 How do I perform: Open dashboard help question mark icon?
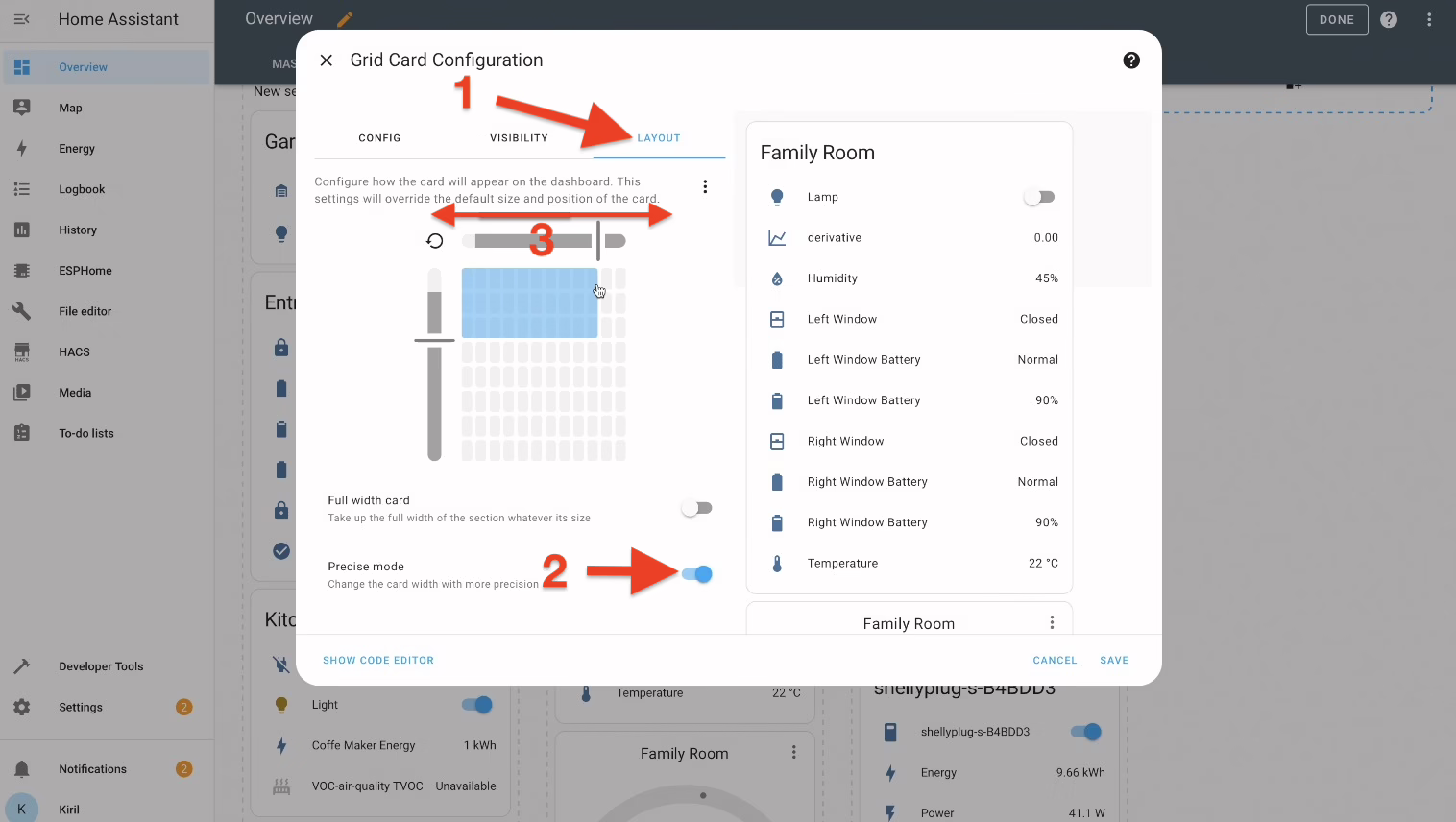click(x=1389, y=19)
